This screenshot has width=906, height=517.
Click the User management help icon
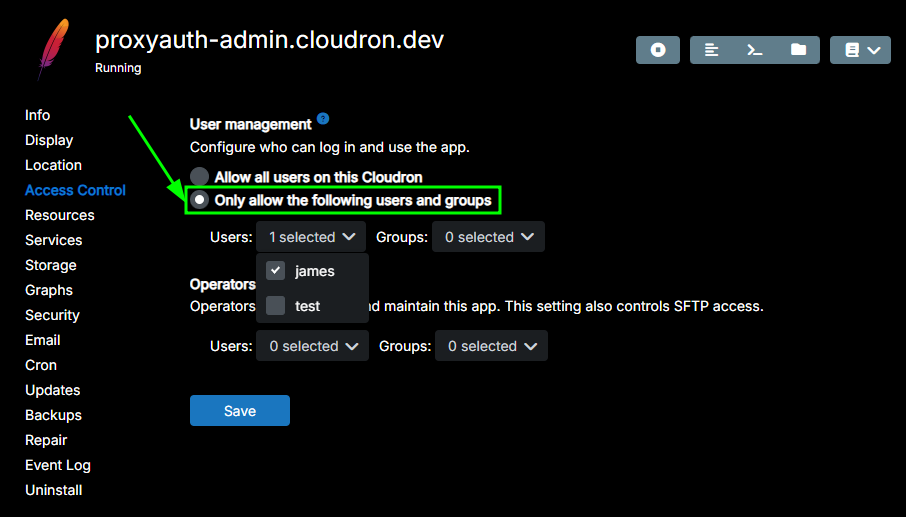pyautogui.click(x=323, y=119)
